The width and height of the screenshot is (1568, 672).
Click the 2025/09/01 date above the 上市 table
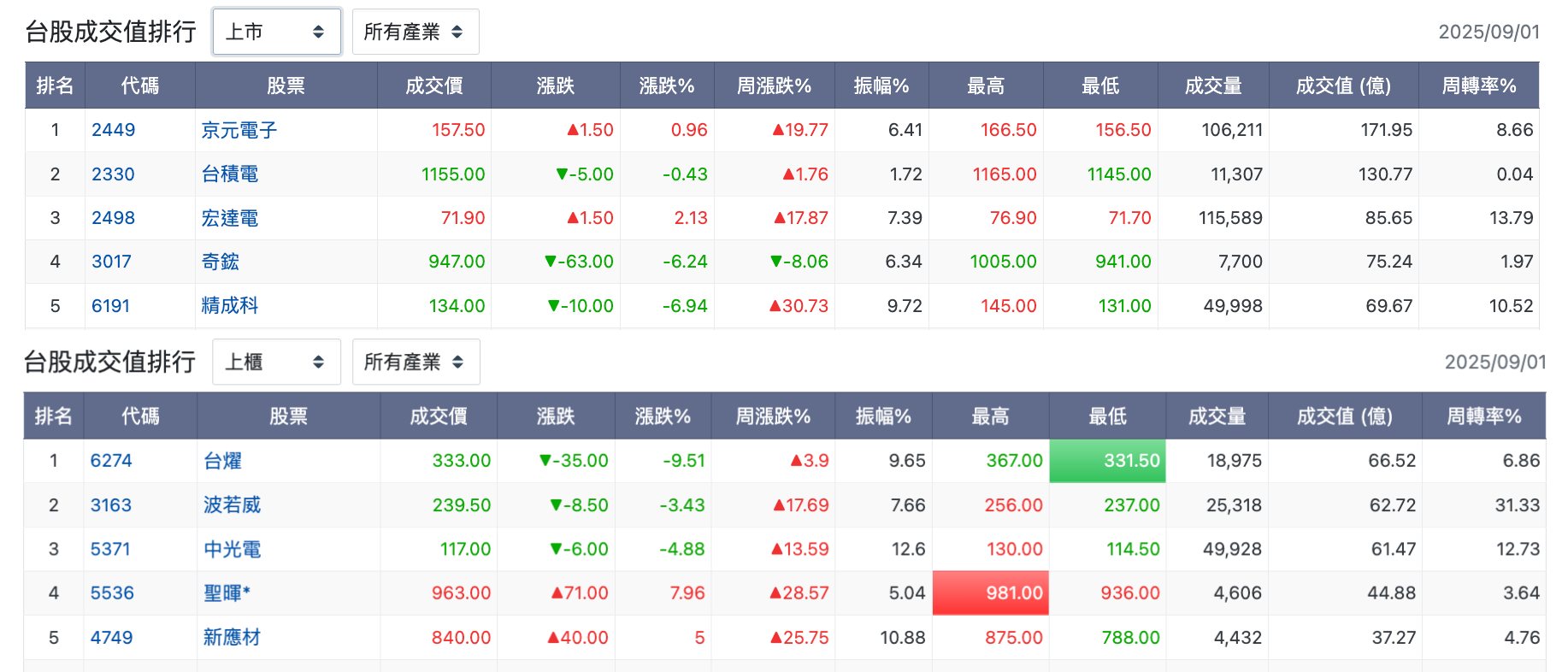point(1488,32)
